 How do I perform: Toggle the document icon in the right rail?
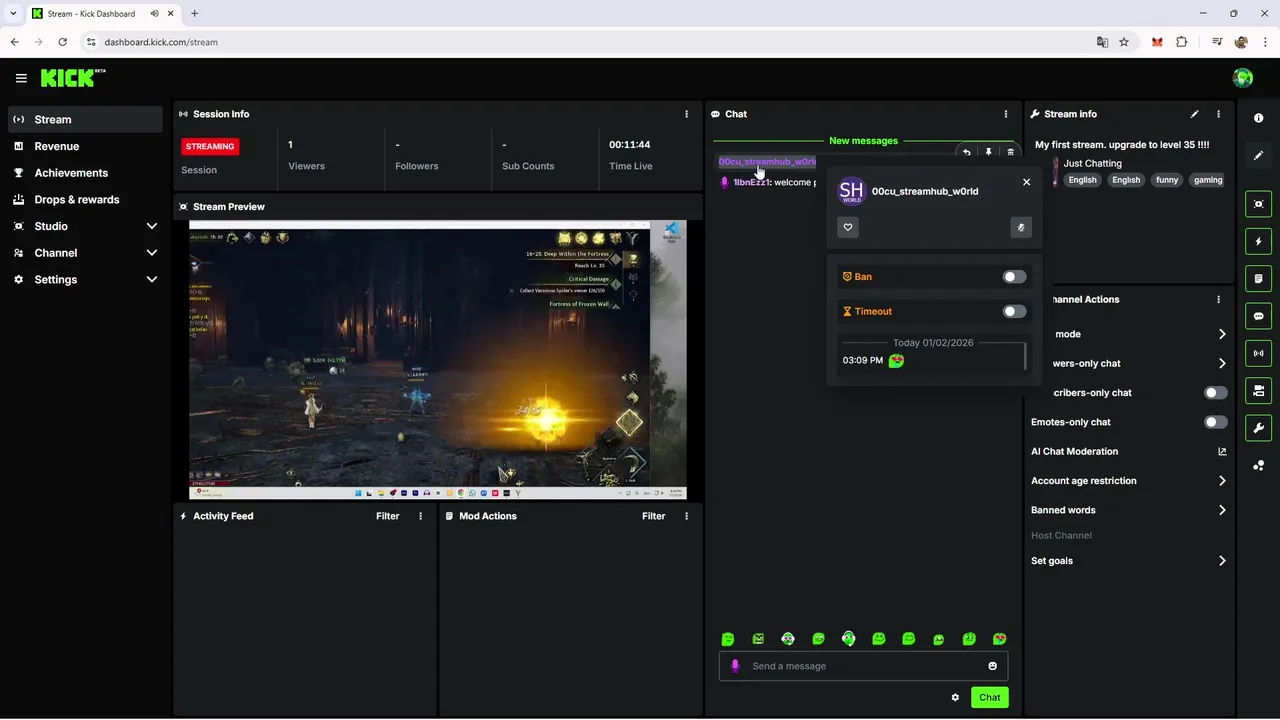tap(1258, 278)
